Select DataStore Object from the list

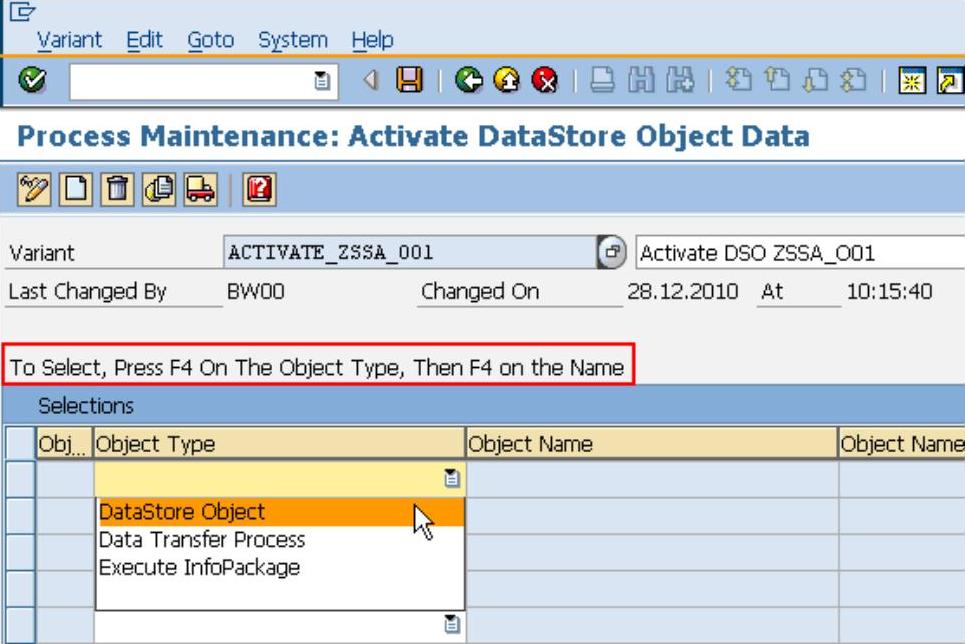(182, 512)
